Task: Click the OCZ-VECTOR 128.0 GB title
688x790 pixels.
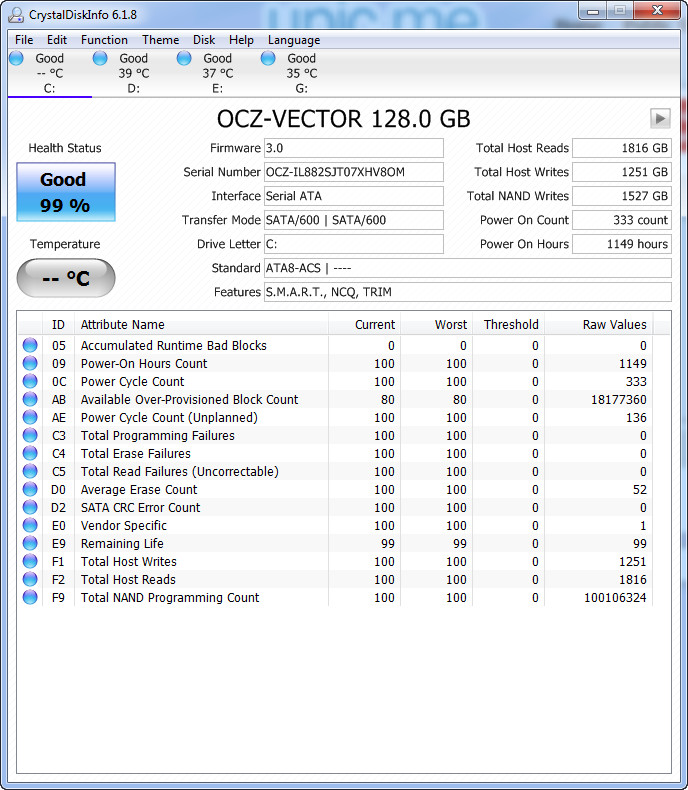Action: (x=343, y=119)
